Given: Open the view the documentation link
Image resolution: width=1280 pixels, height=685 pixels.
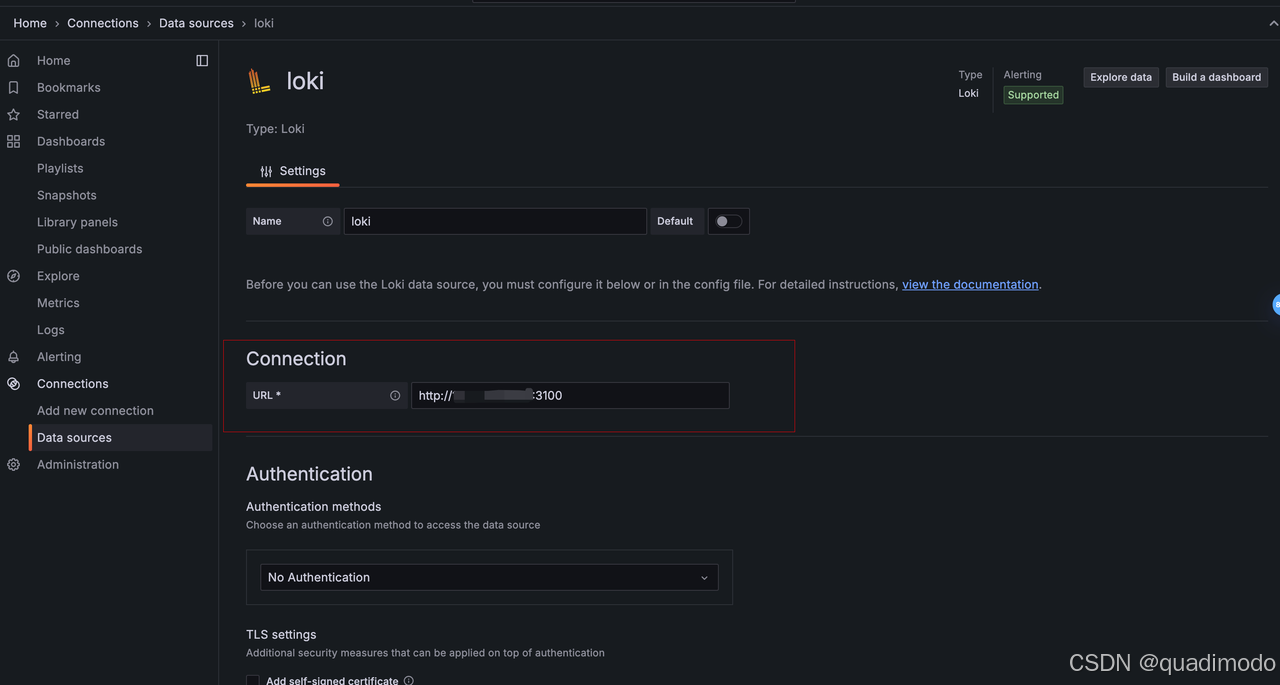Looking at the screenshot, I should (970, 285).
